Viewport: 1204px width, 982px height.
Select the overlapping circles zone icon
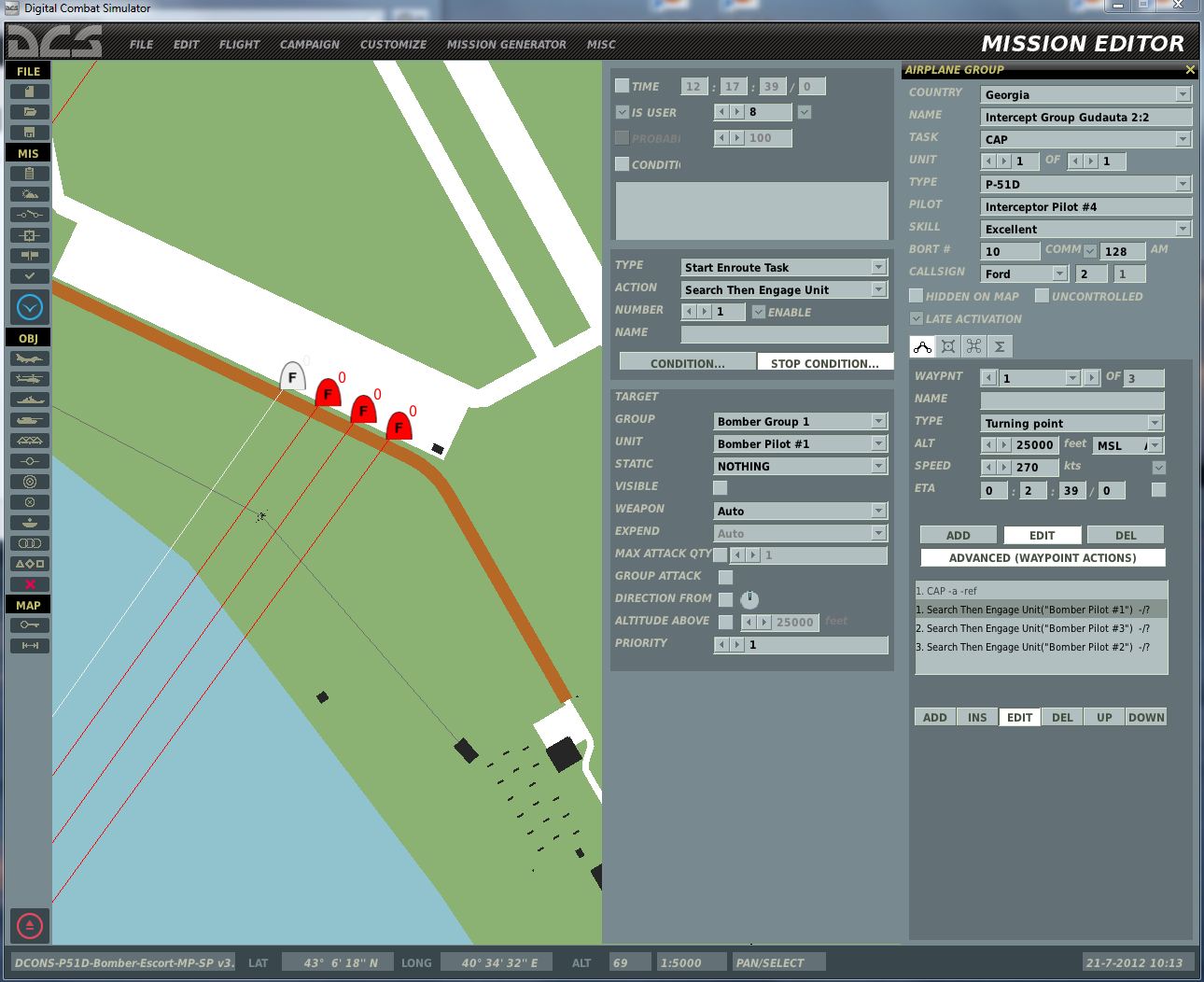[29, 543]
